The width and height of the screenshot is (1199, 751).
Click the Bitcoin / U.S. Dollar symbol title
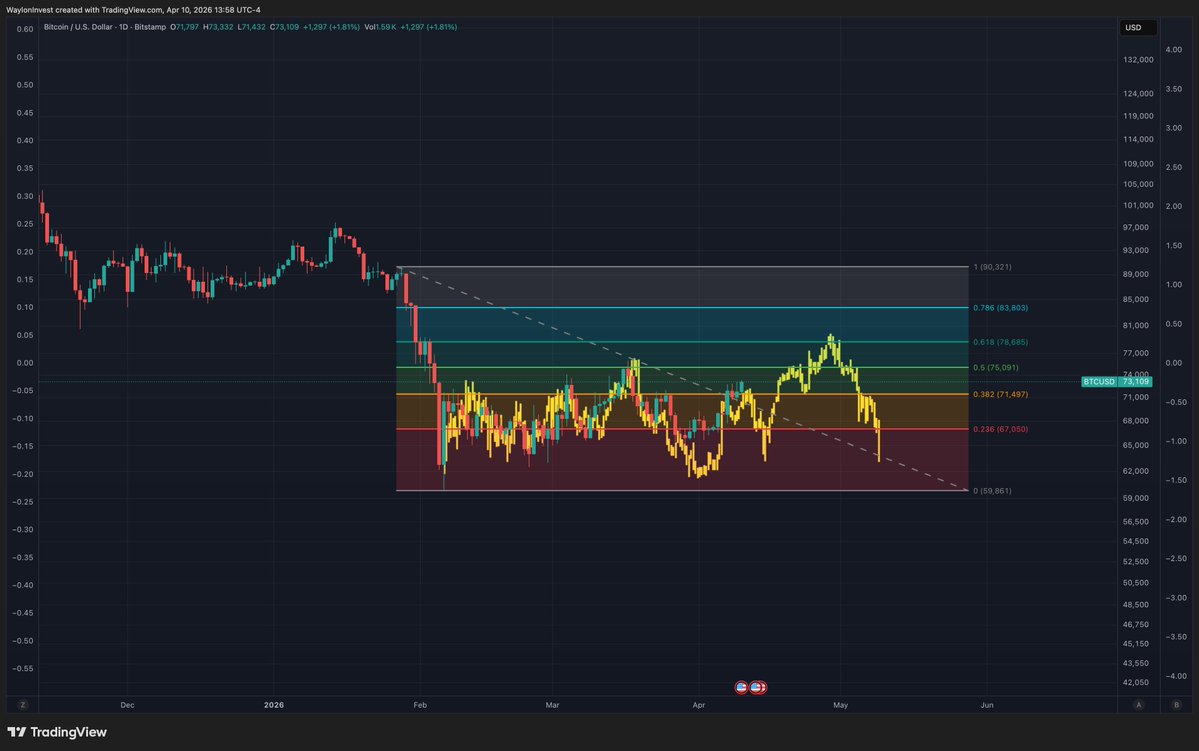point(105,27)
